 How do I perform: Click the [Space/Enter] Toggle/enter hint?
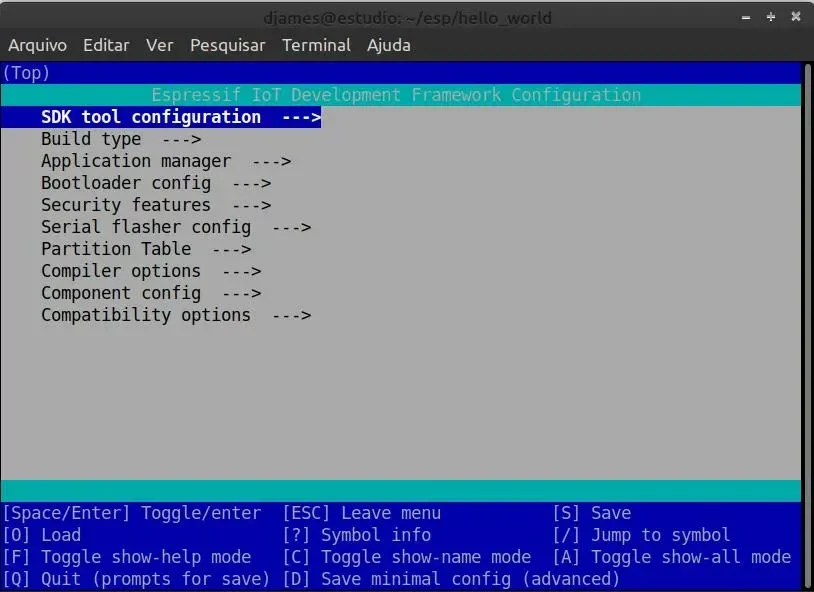131,513
